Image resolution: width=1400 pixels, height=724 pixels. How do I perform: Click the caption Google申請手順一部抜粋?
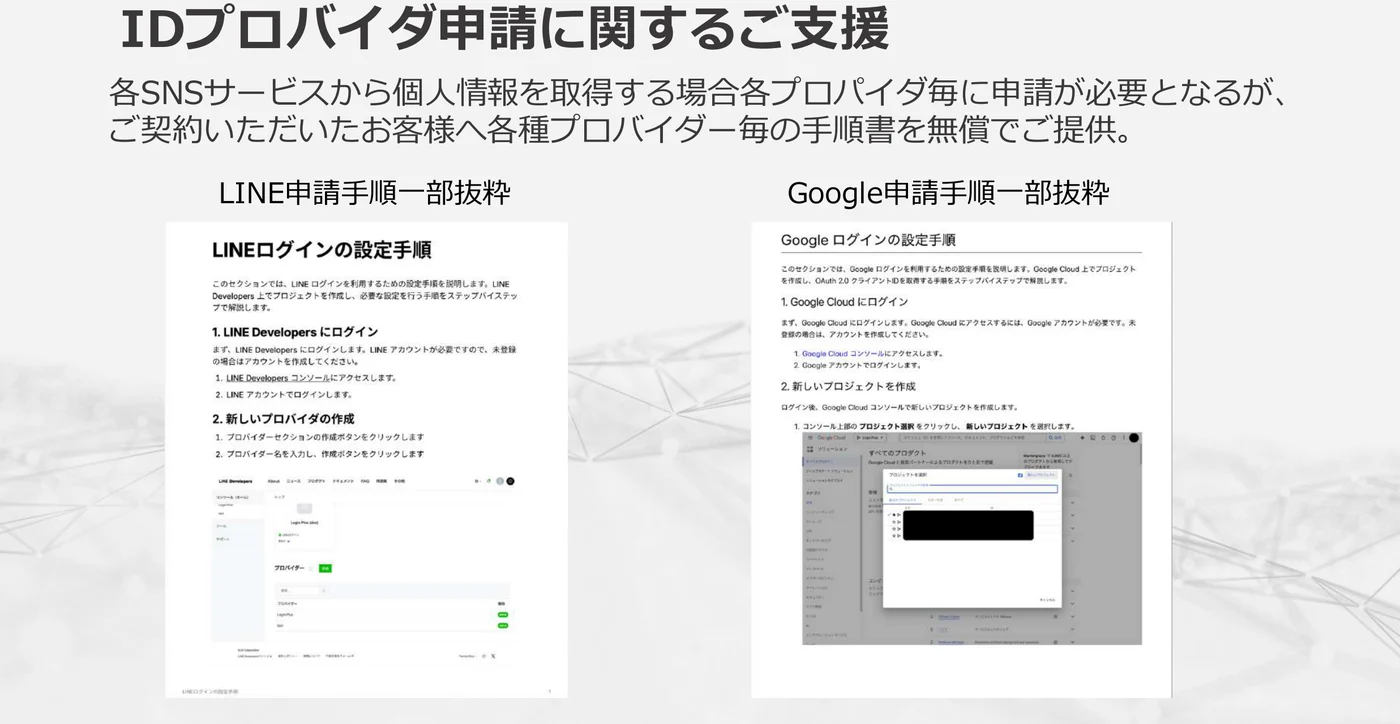click(x=948, y=193)
